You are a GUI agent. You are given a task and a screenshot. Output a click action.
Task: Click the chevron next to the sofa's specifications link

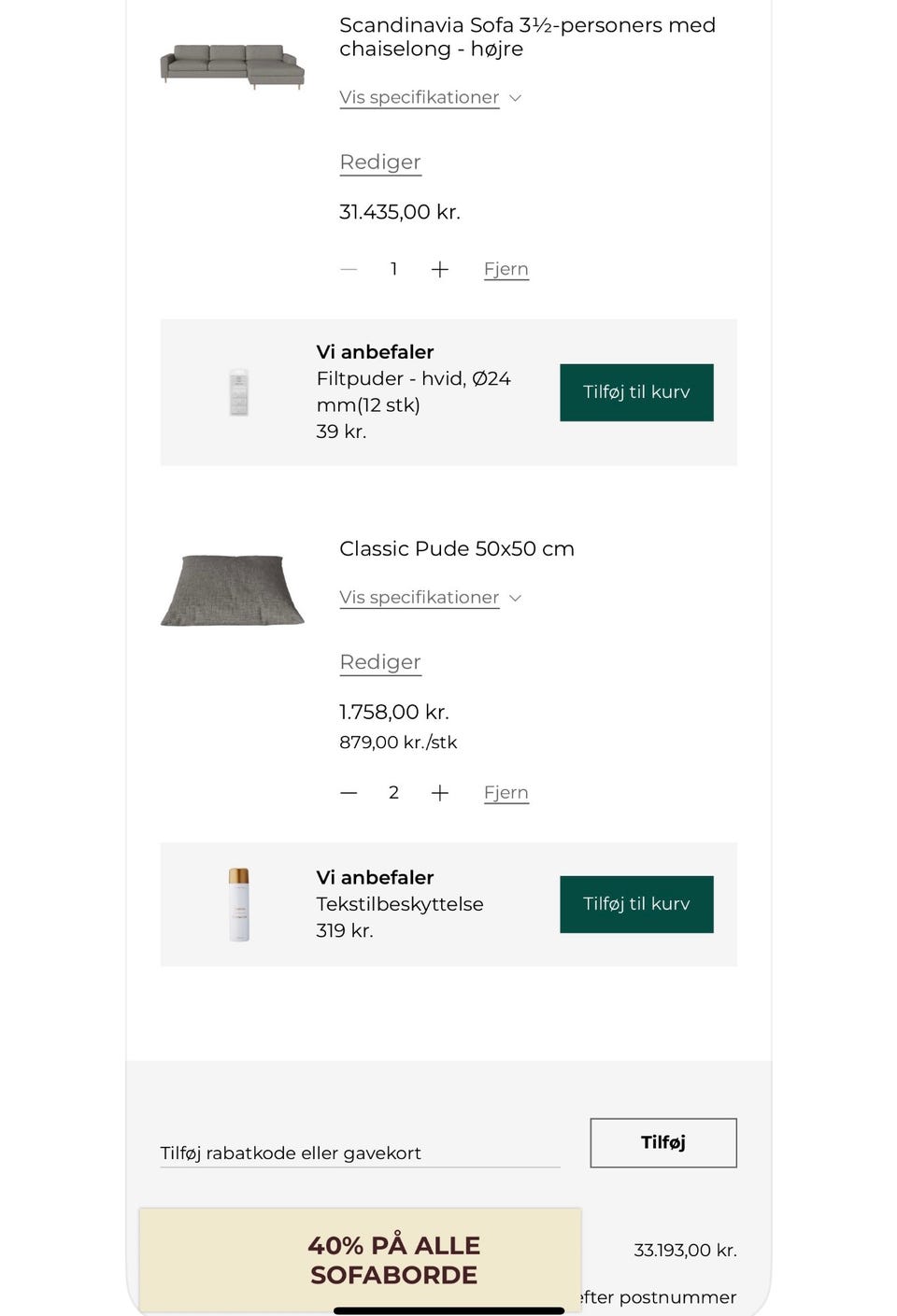(515, 97)
